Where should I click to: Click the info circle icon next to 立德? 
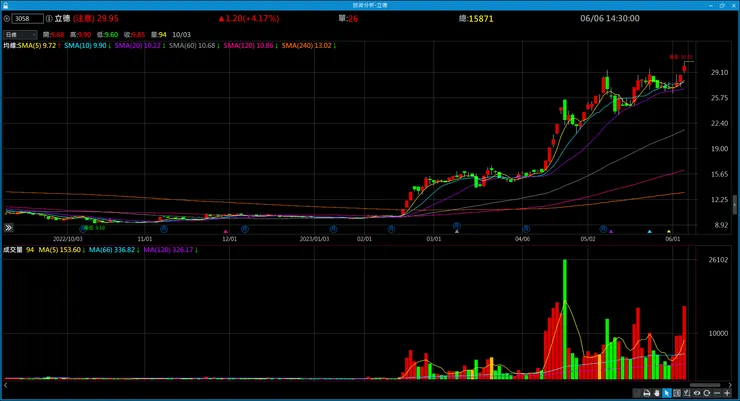pyautogui.click(x=49, y=19)
